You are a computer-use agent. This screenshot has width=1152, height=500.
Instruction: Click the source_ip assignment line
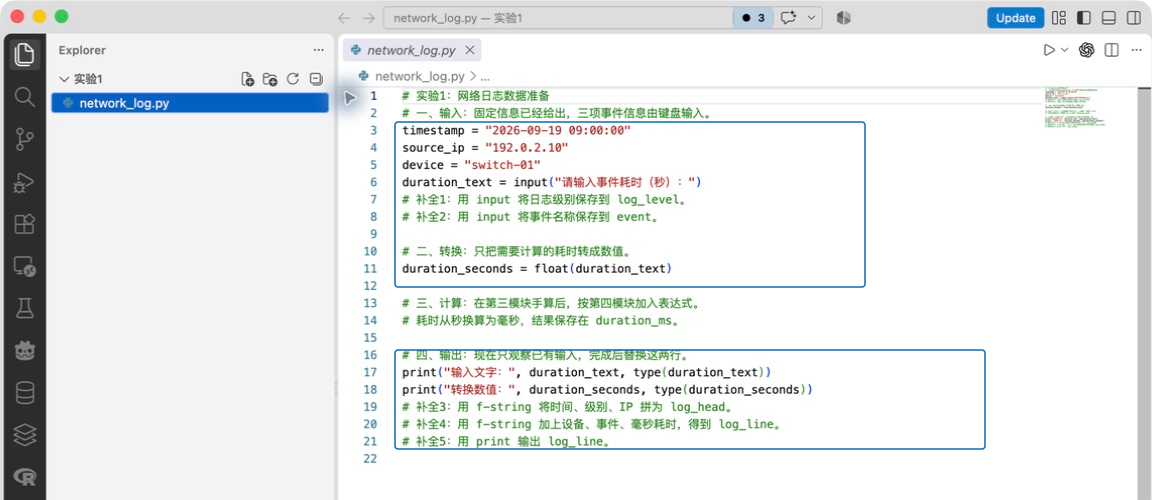tap(485, 148)
